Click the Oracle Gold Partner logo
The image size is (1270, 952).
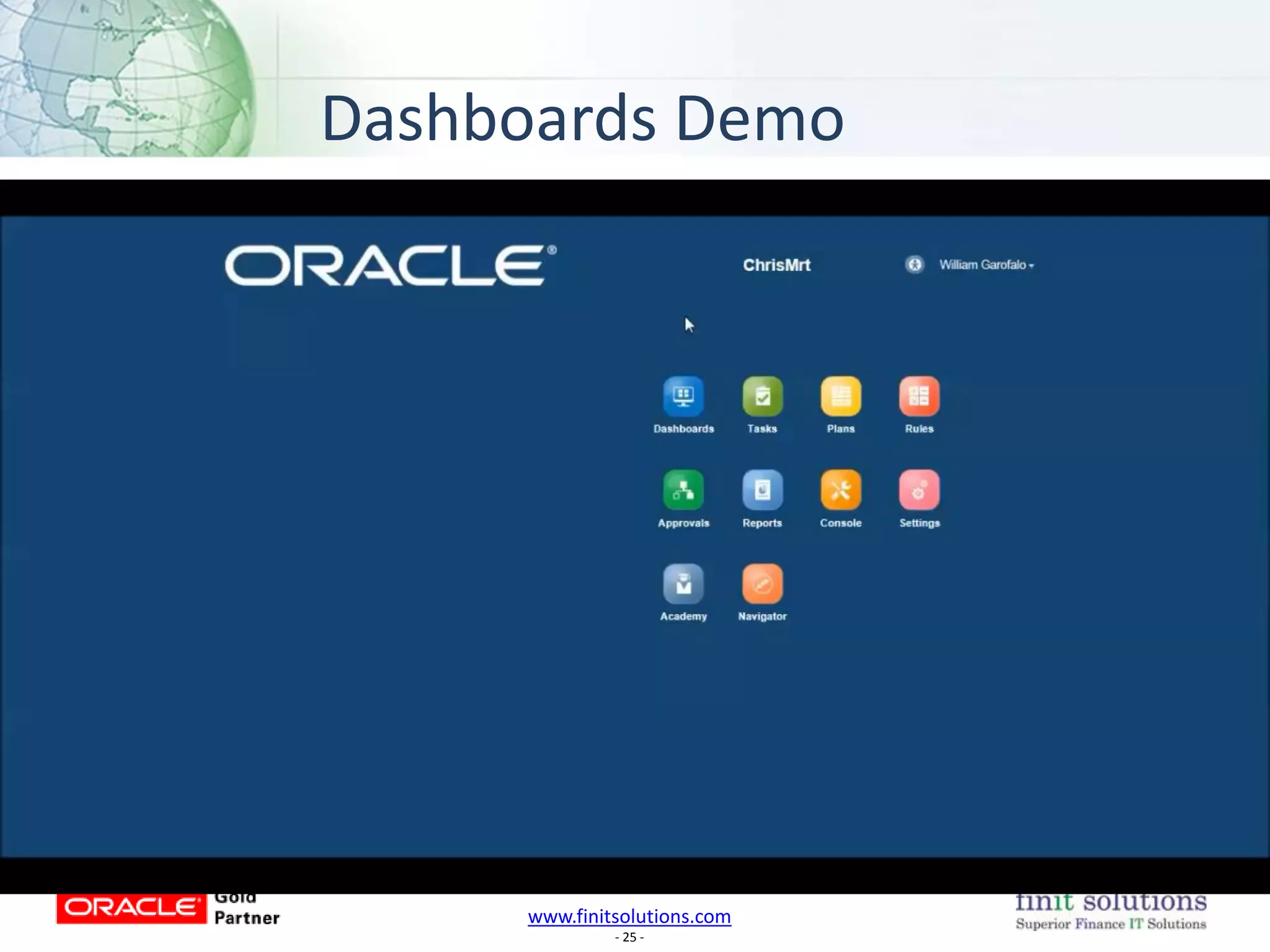168,909
